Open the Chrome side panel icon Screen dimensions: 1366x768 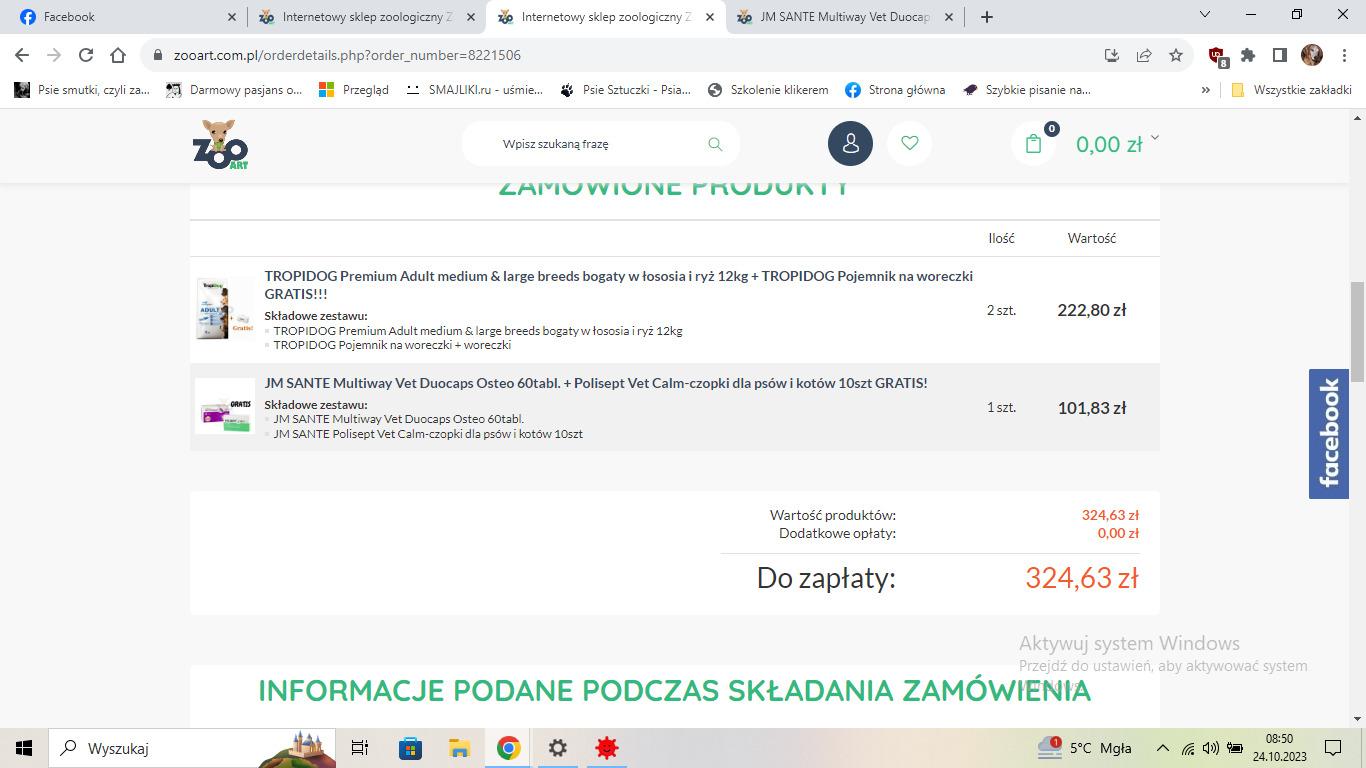click(x=1279, y=55)
